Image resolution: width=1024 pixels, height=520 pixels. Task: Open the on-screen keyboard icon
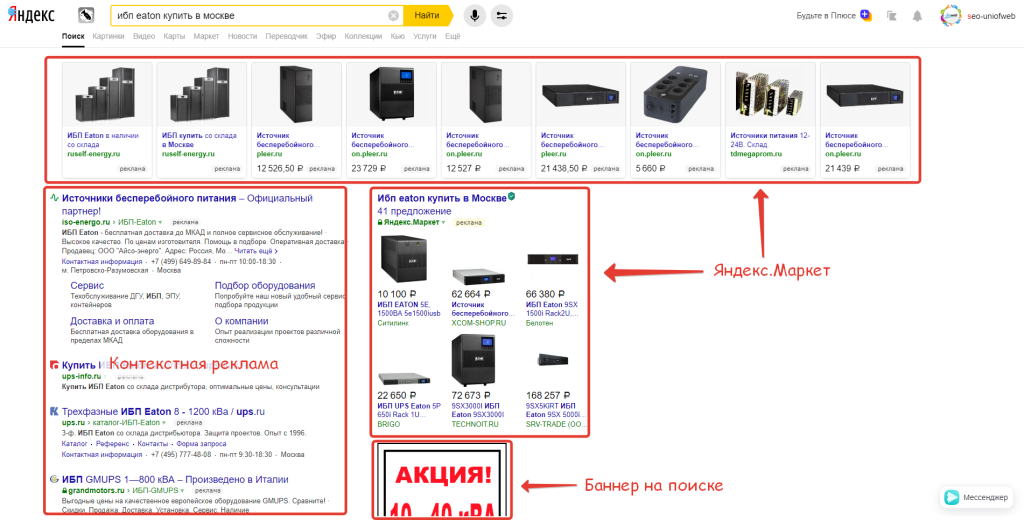86,15
